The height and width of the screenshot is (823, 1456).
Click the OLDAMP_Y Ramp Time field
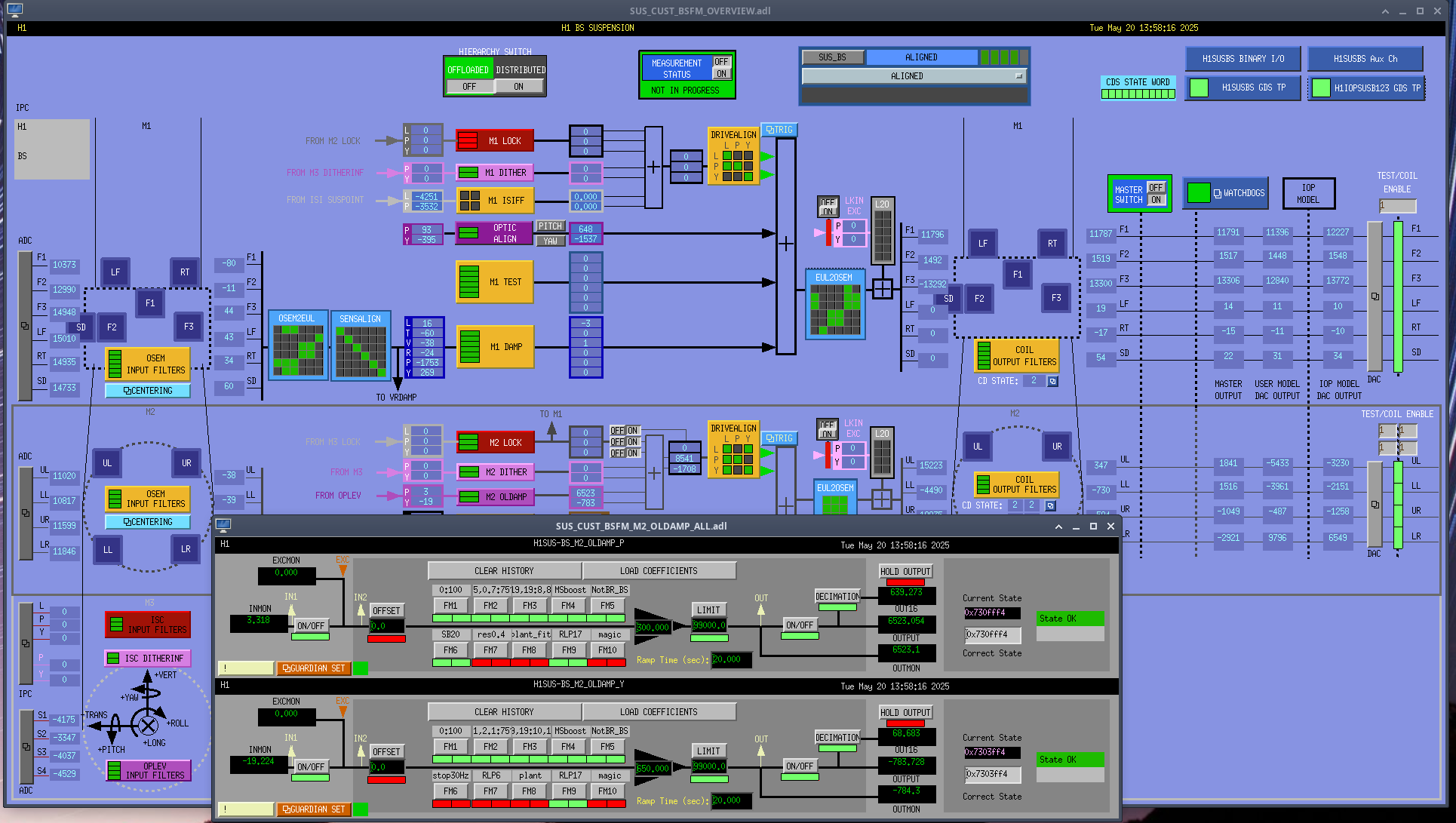[731, 800]
